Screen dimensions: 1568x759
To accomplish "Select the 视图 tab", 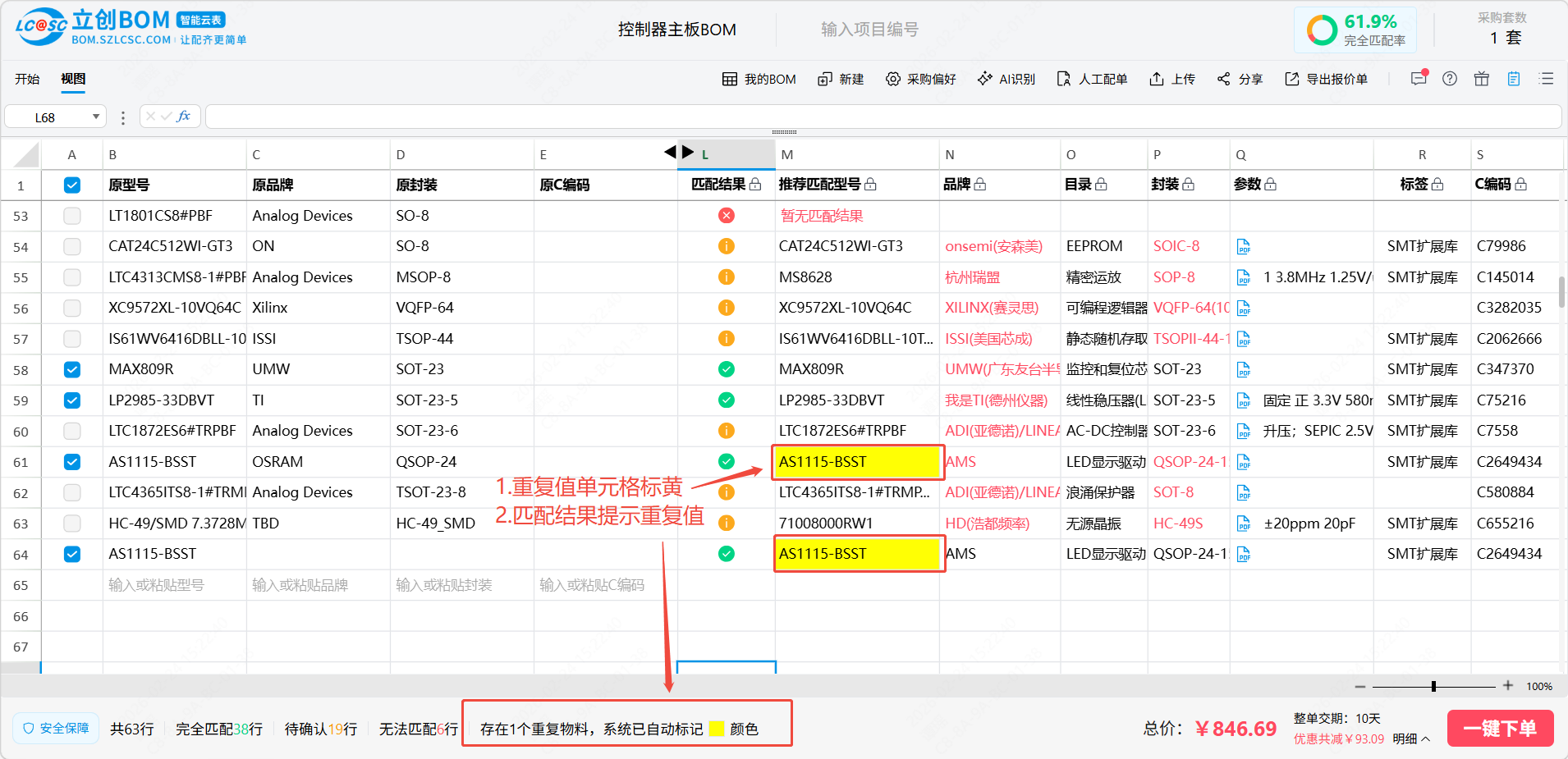I will [x=73, y=79].
